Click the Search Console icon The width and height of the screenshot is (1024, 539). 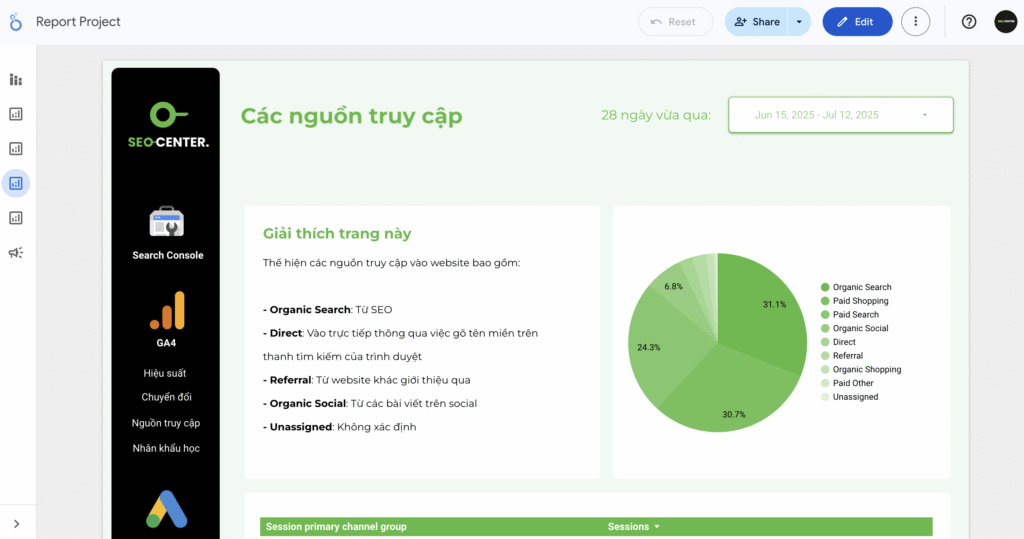coord(167,222)
